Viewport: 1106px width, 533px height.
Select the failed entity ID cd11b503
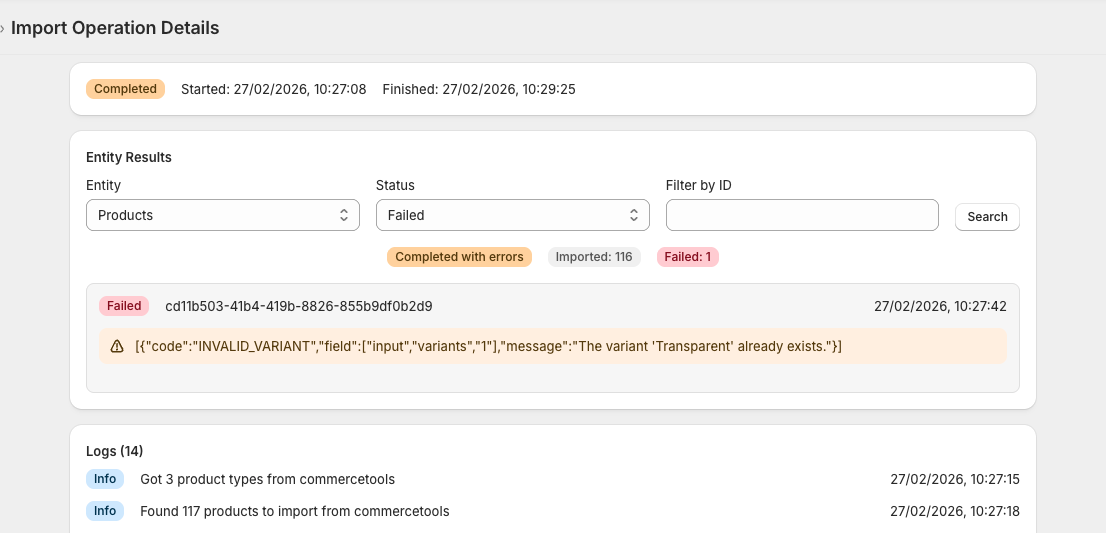(298, 306)
